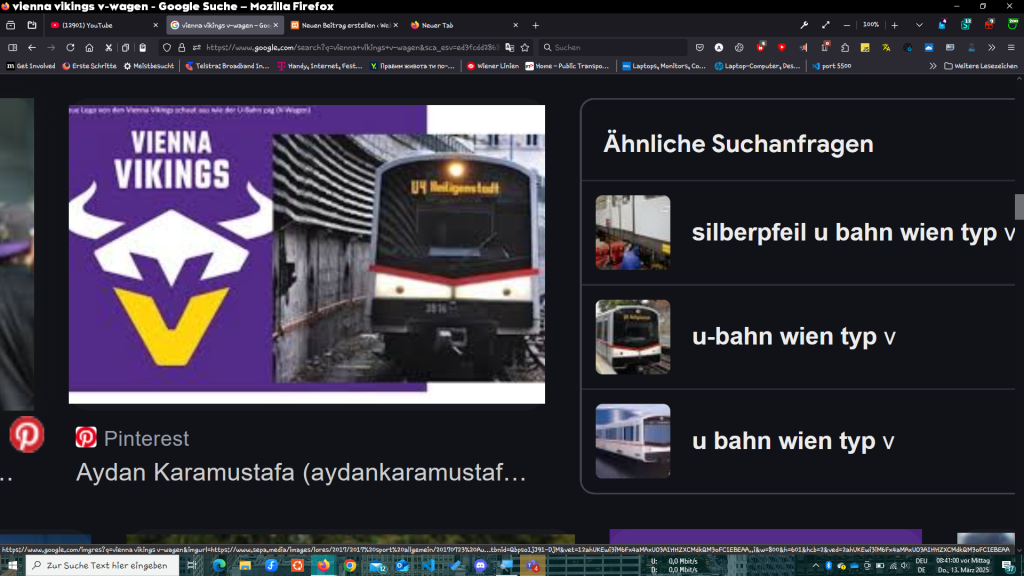1024x576 pixels.
Task: Open the Firefox hamburger menu
Action: (1010, 48)
